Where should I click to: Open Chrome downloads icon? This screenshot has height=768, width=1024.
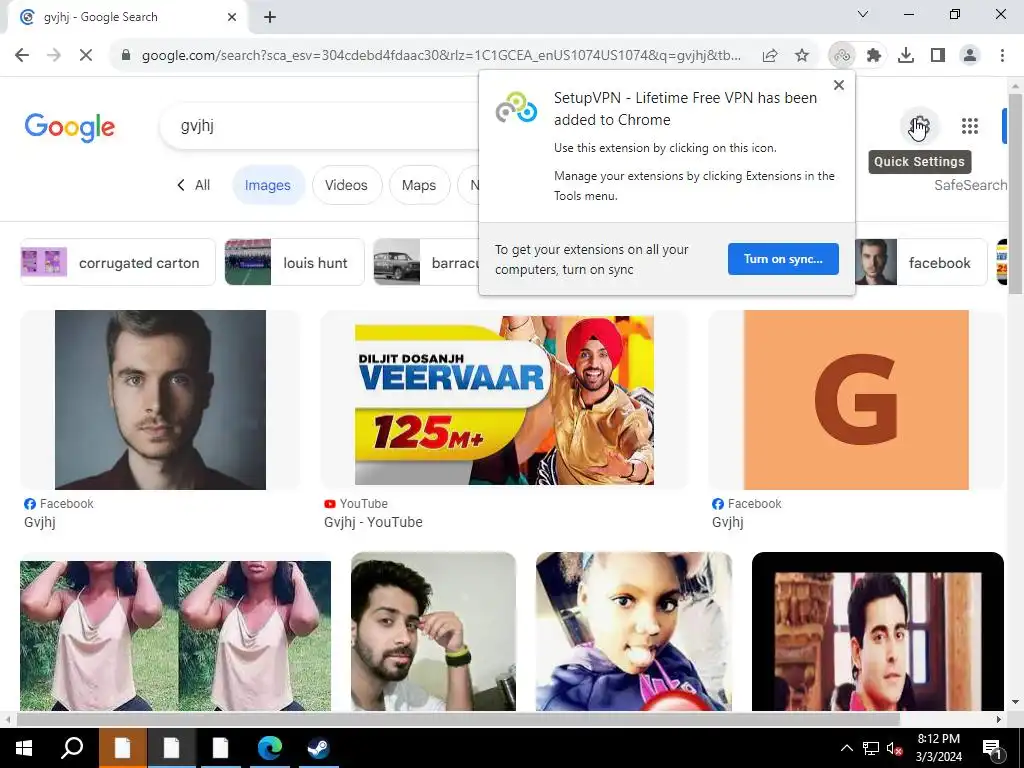pyautogui.click(x=906, y=56)
